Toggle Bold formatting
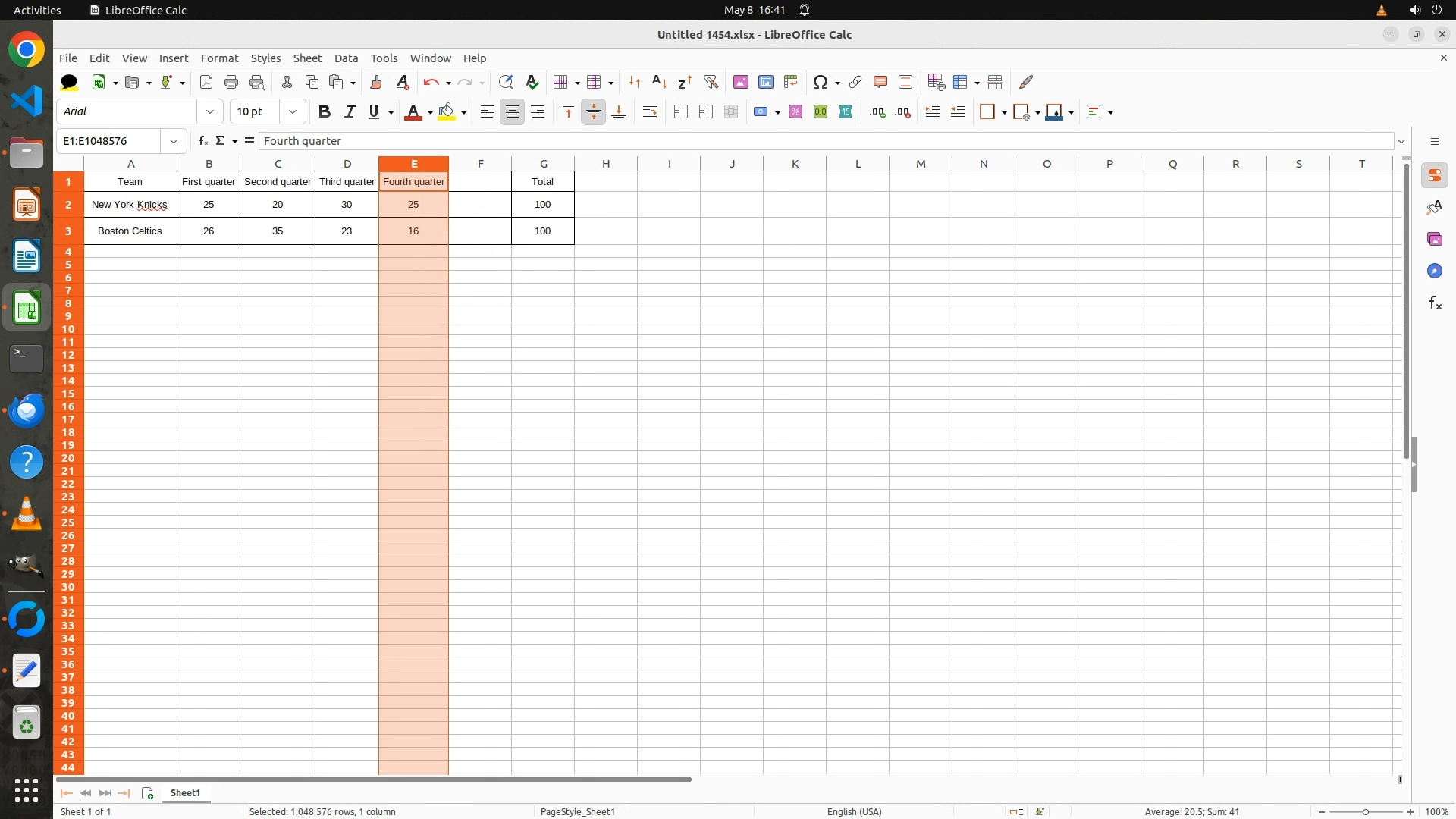This screenshot has width=1456, height=819. 325,111
